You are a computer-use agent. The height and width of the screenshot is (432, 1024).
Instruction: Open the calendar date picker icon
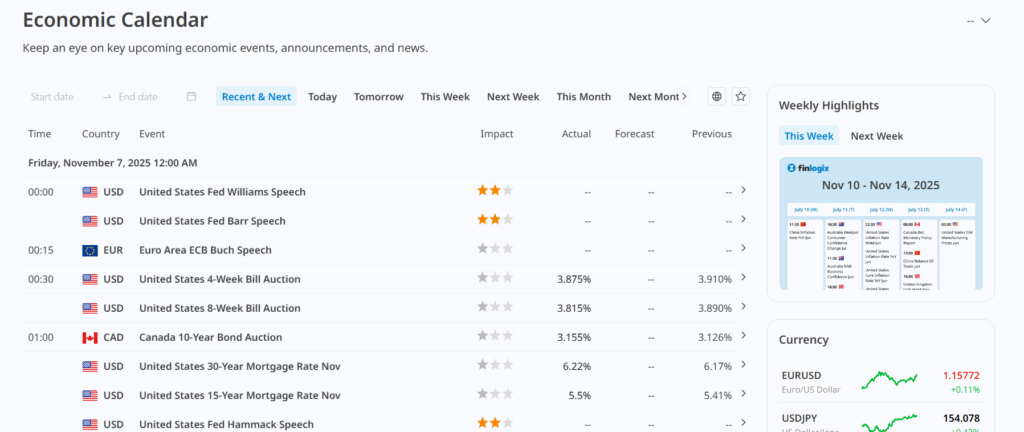pos(191,97)
